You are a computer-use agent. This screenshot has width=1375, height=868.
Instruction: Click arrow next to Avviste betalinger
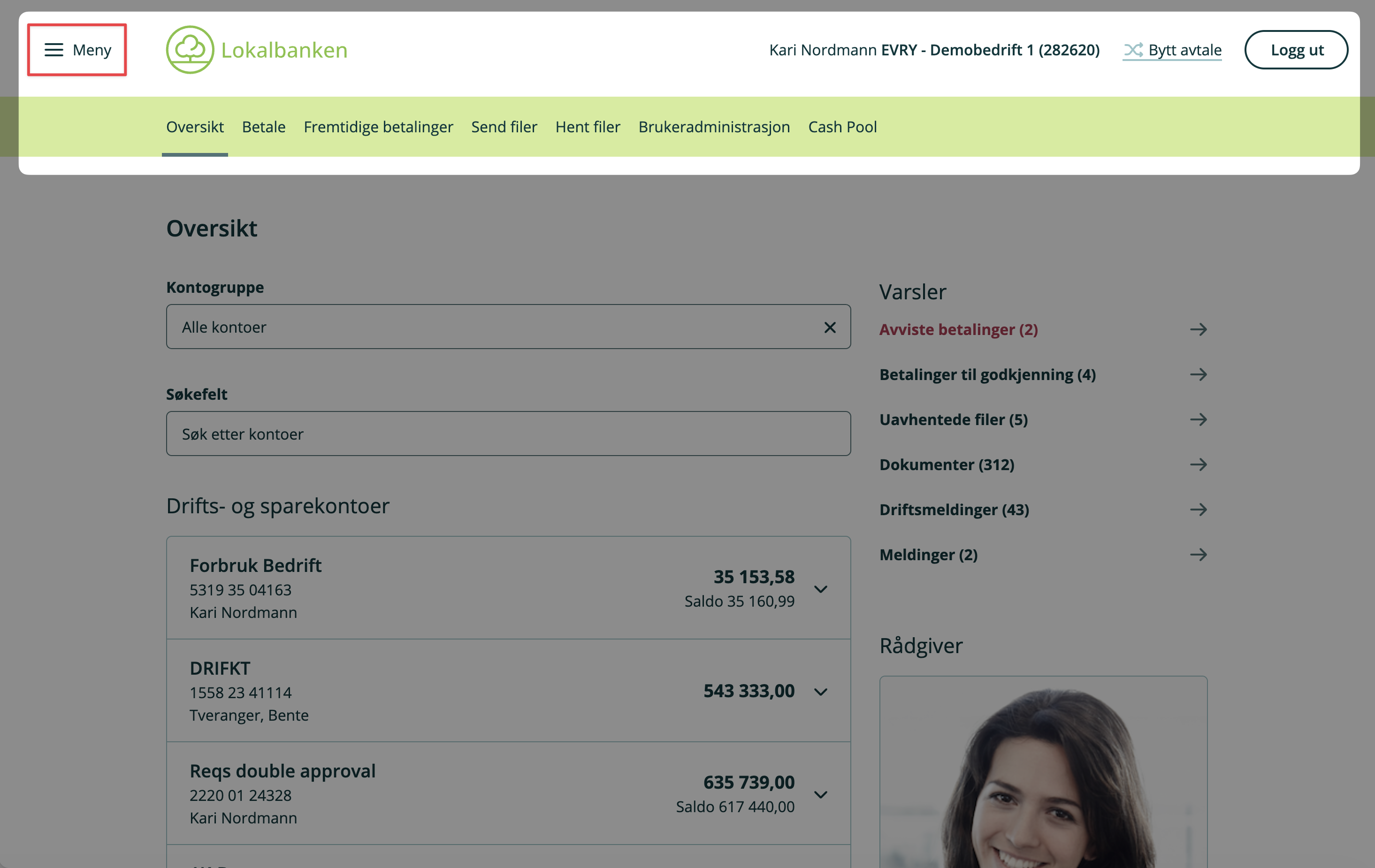point(1198,329)
